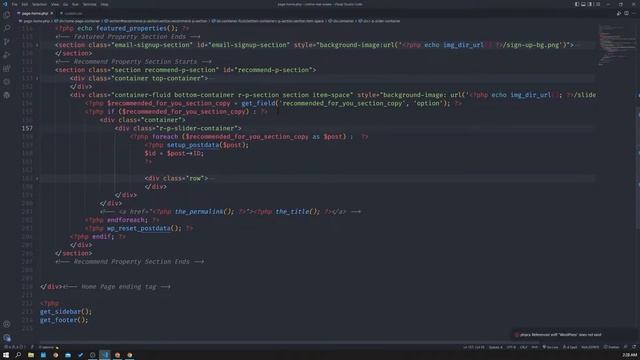Open the Run menu

pyautogui.click(x=75, y=4)
